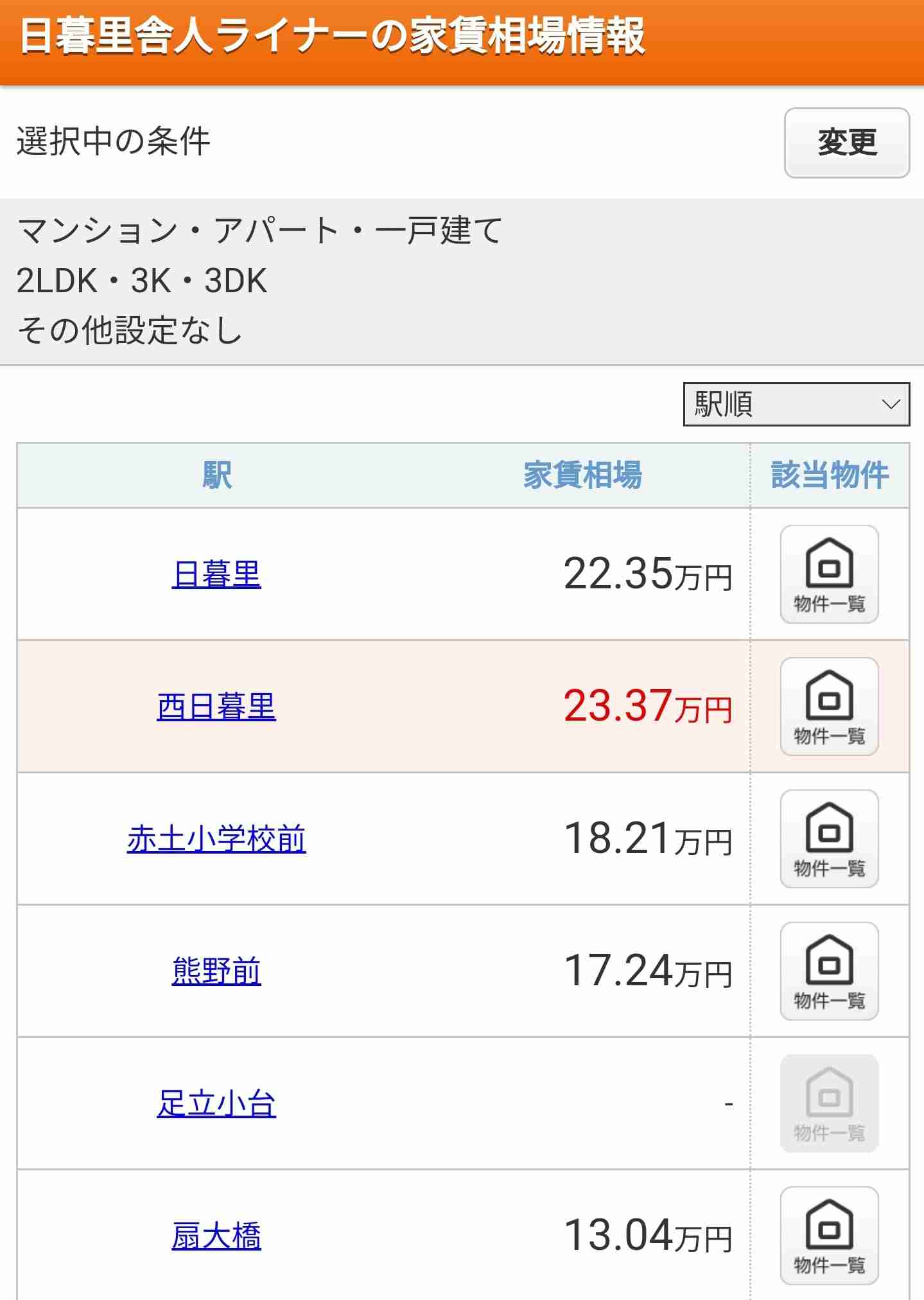The width and height of the screenshot is (924, 1300).
Task: Open the 駅順 sort dropdown
Action: [x=796, y=404]
